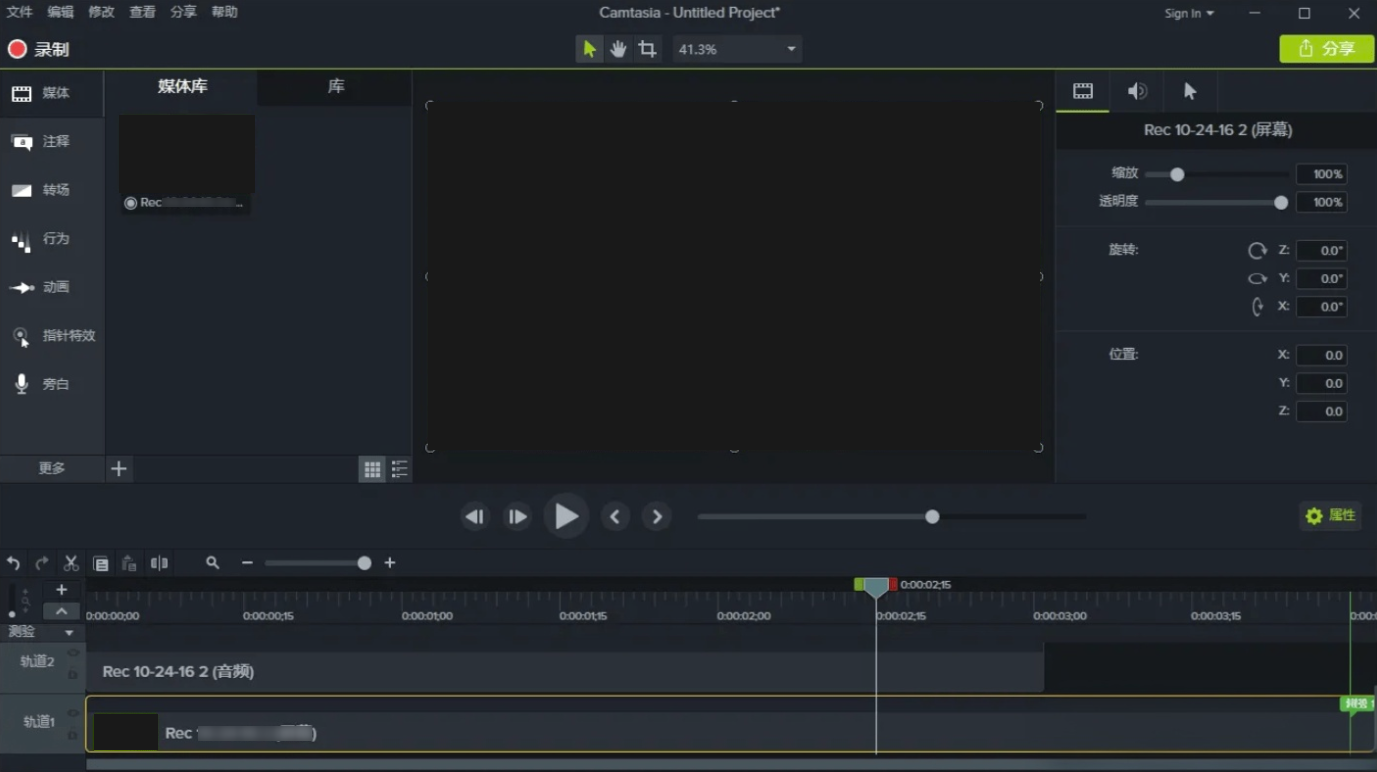
Task: Open the 修改 menu
Action: click(101, 12)
